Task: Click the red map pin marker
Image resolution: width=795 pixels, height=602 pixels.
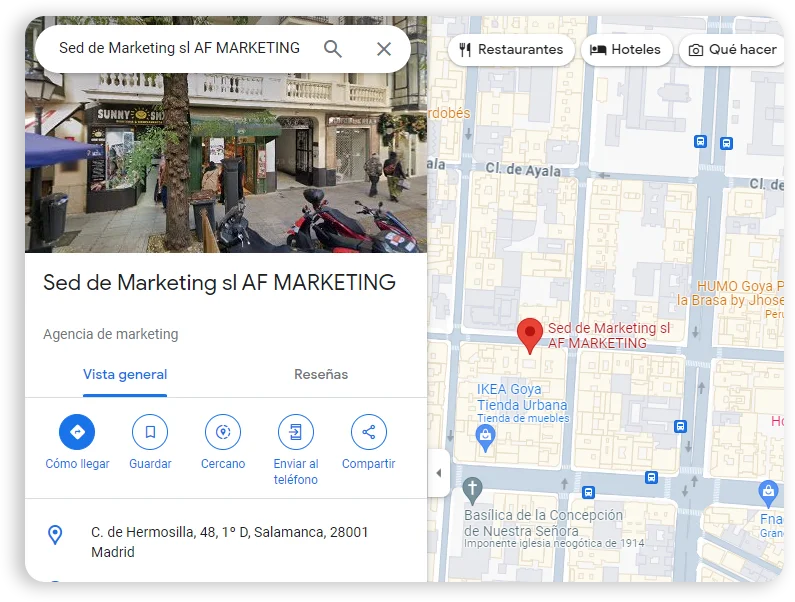Action: [x=530, y=336]
